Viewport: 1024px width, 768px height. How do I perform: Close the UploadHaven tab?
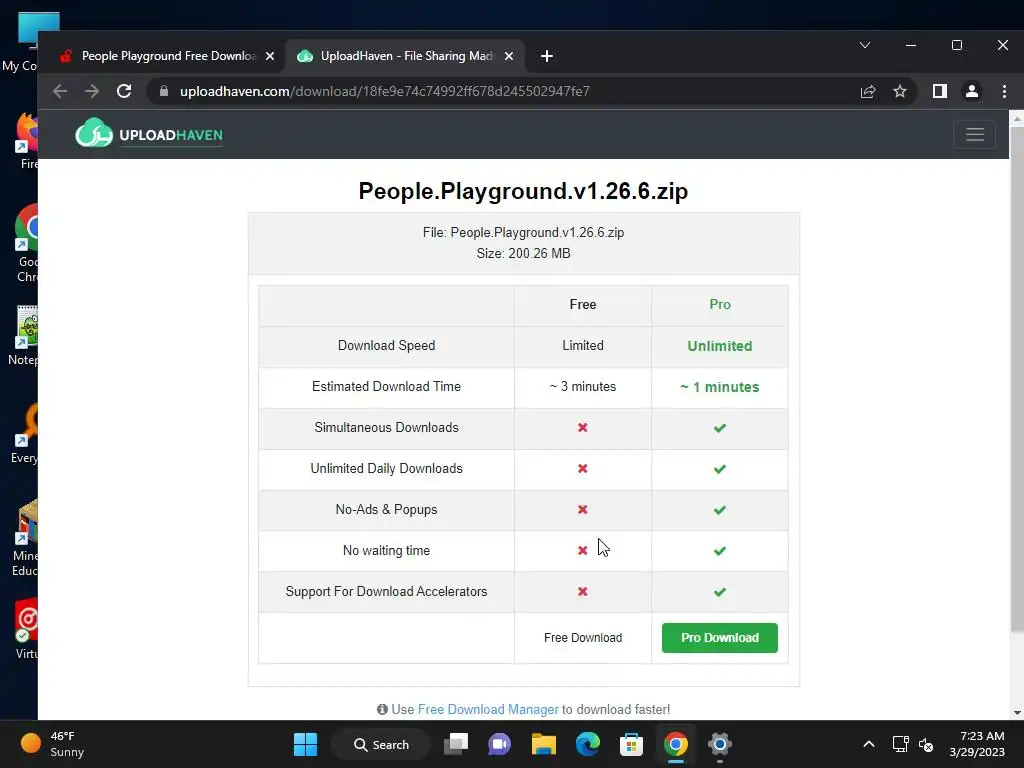tap(509, 56)
